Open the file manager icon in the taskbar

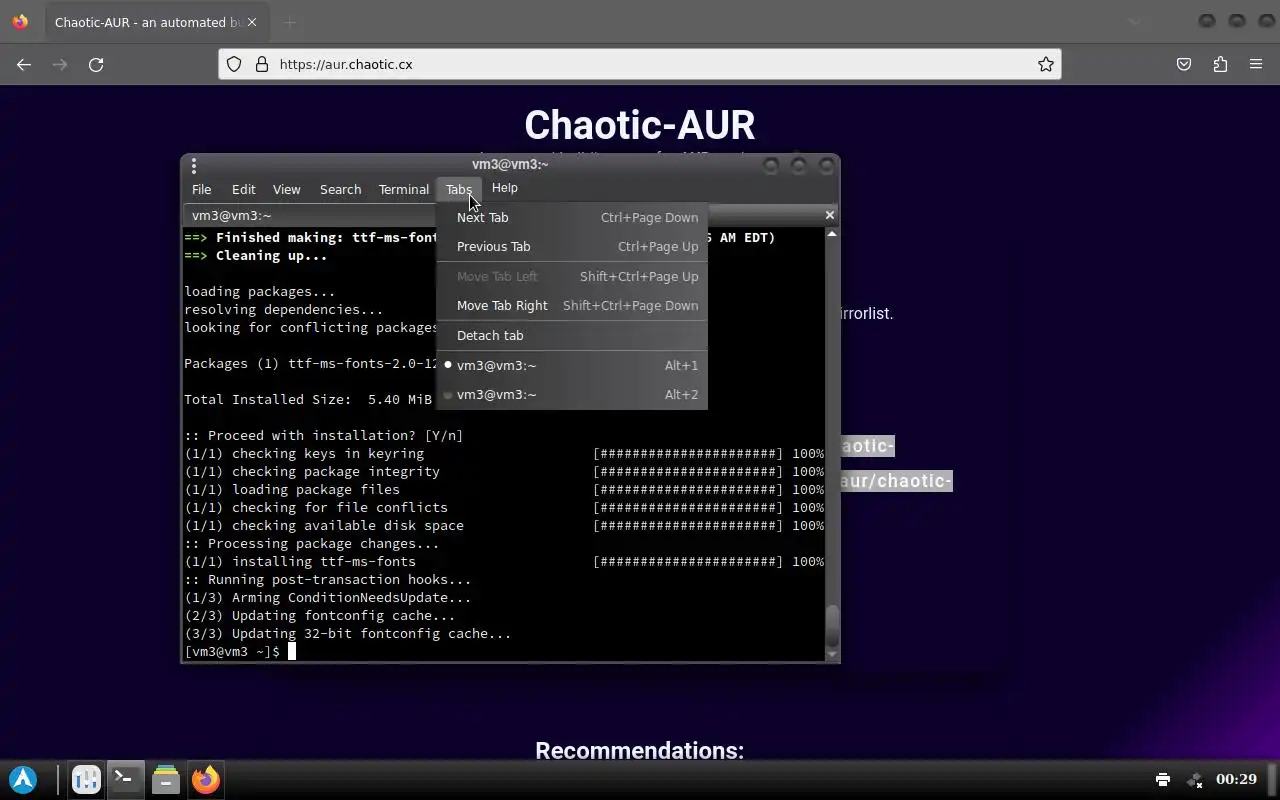(166, 780)
